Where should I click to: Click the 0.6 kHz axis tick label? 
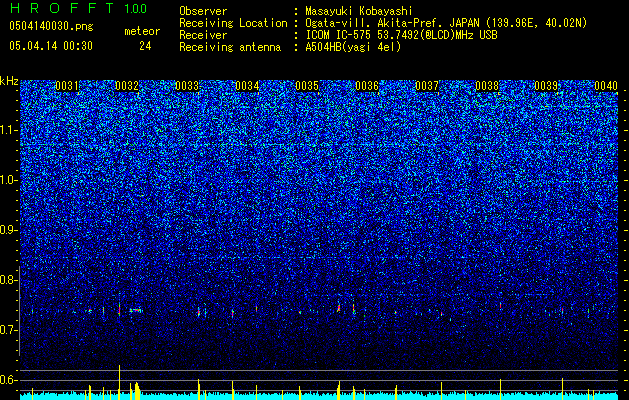pyautogui.click(x=9, y=380)
